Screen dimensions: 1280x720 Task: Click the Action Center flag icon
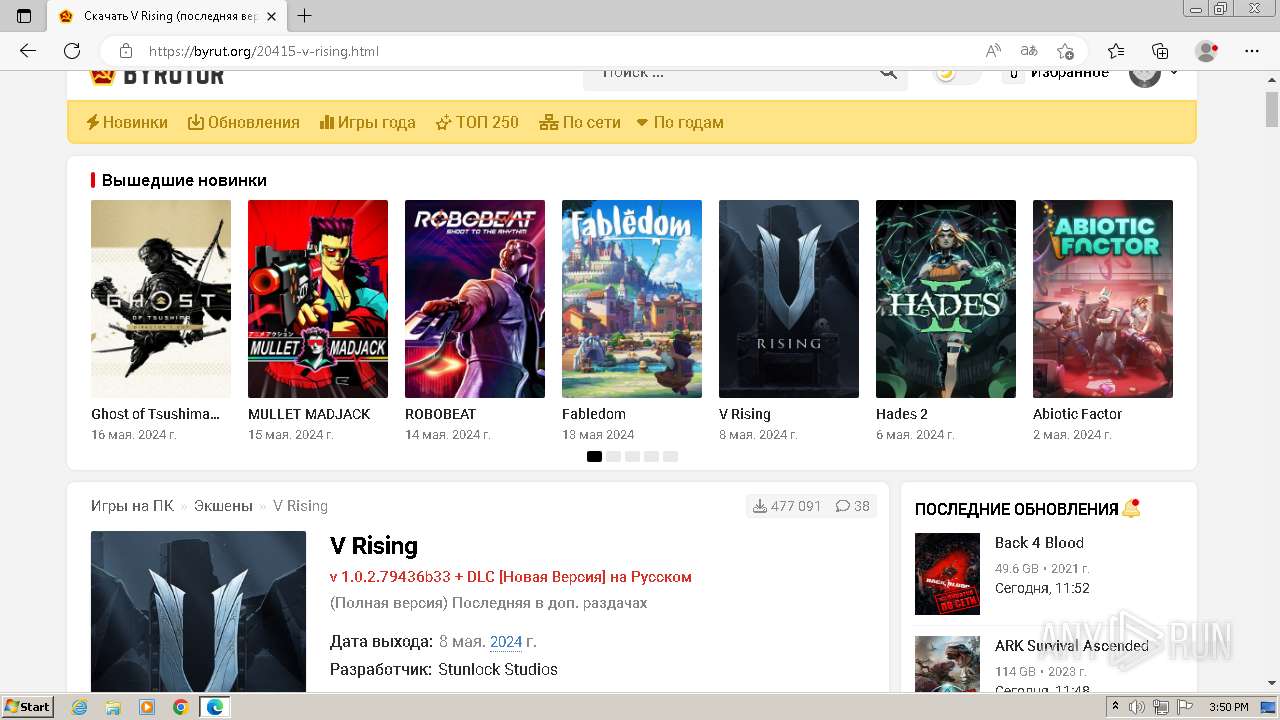[1184, 707]
